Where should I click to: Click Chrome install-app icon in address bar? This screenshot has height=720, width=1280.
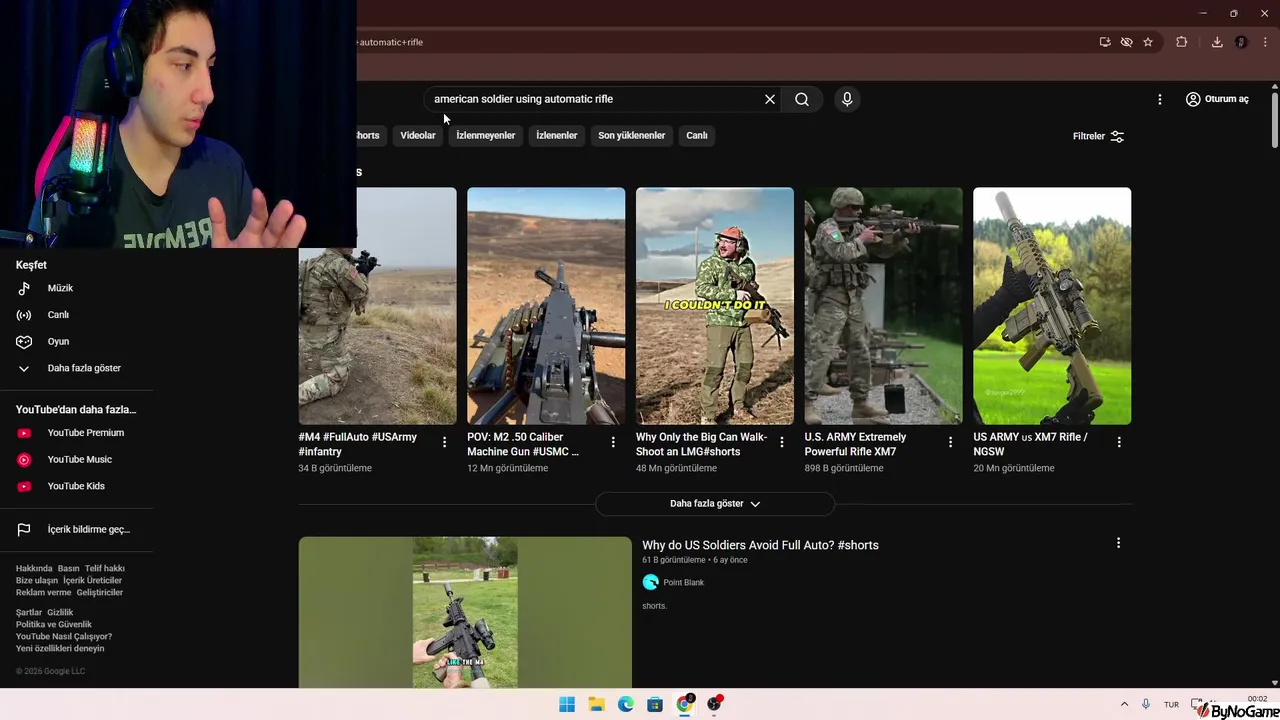pos(1105,42)
